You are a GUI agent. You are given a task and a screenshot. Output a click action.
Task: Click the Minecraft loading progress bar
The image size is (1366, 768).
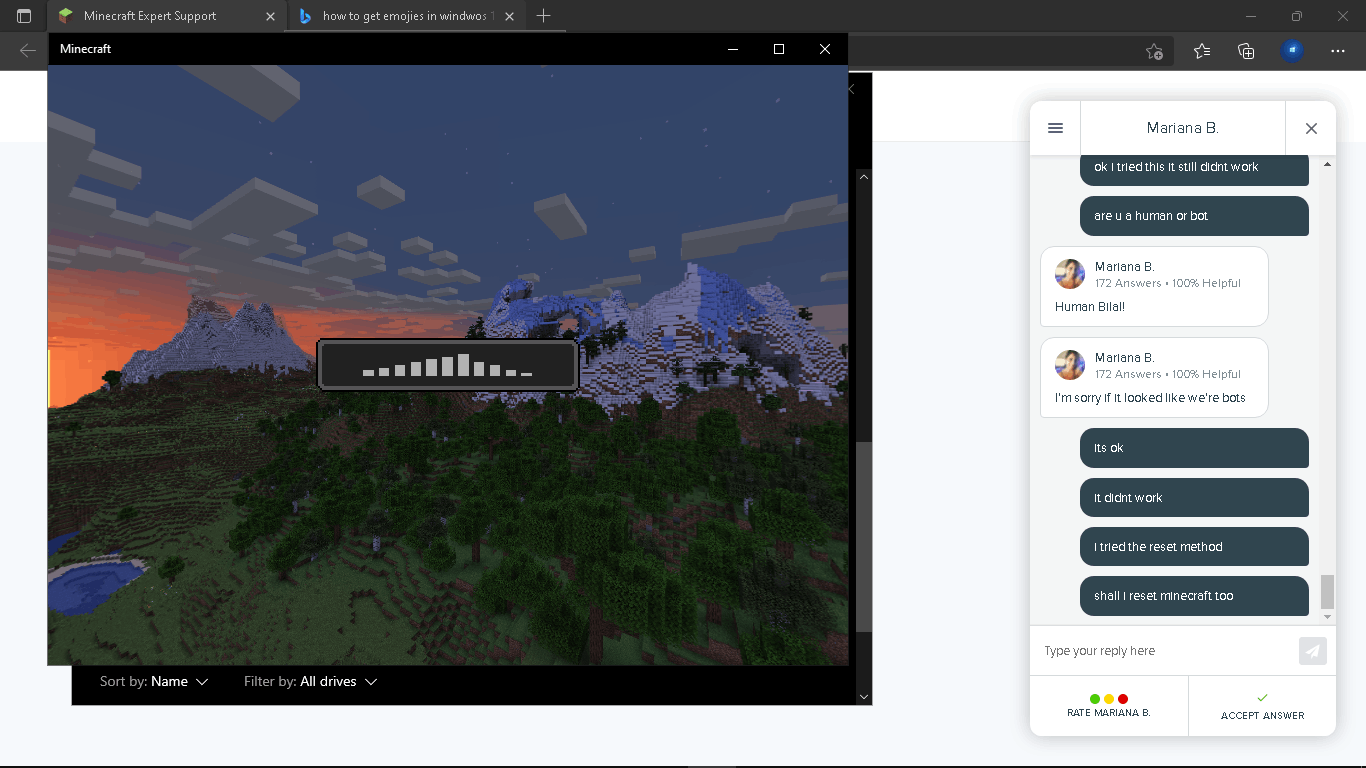pyautogui.click(x=448, y=365)
